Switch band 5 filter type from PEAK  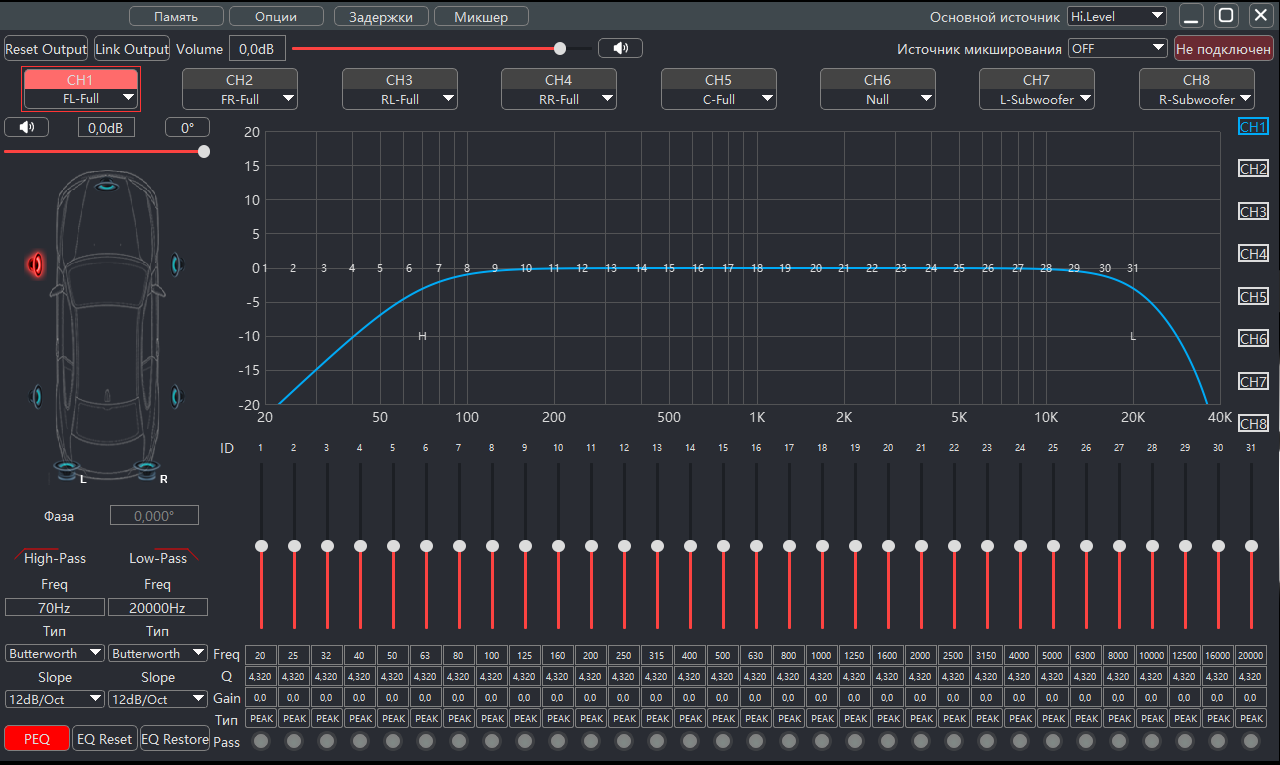(393, 718)
